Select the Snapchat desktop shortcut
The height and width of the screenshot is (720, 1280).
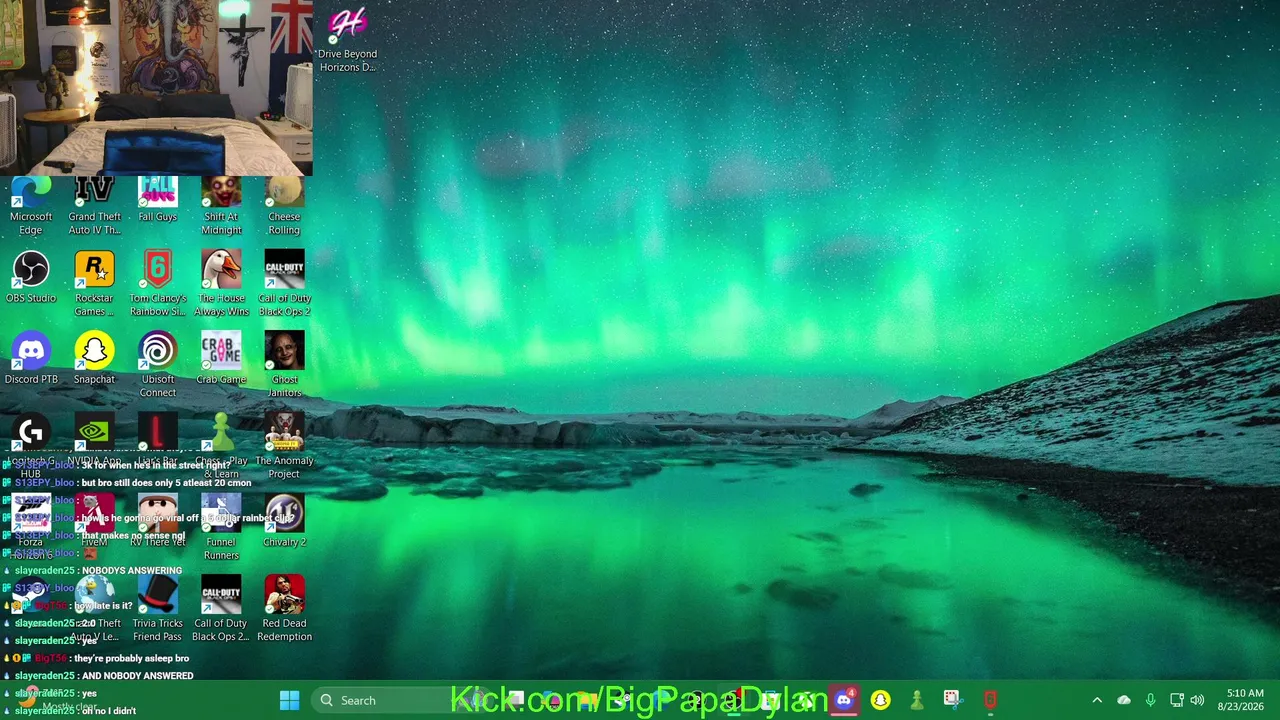94,358
